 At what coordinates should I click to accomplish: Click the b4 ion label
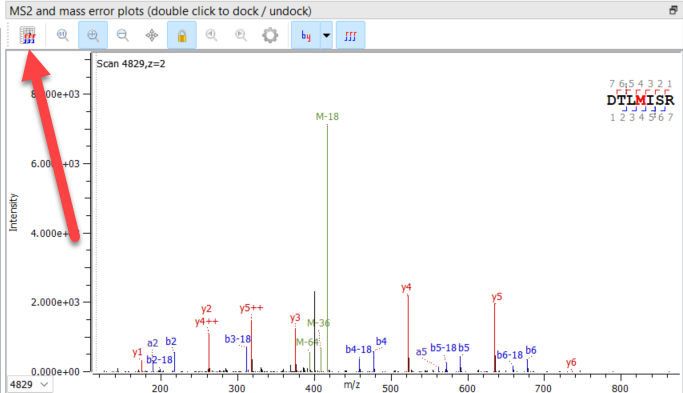381,341
